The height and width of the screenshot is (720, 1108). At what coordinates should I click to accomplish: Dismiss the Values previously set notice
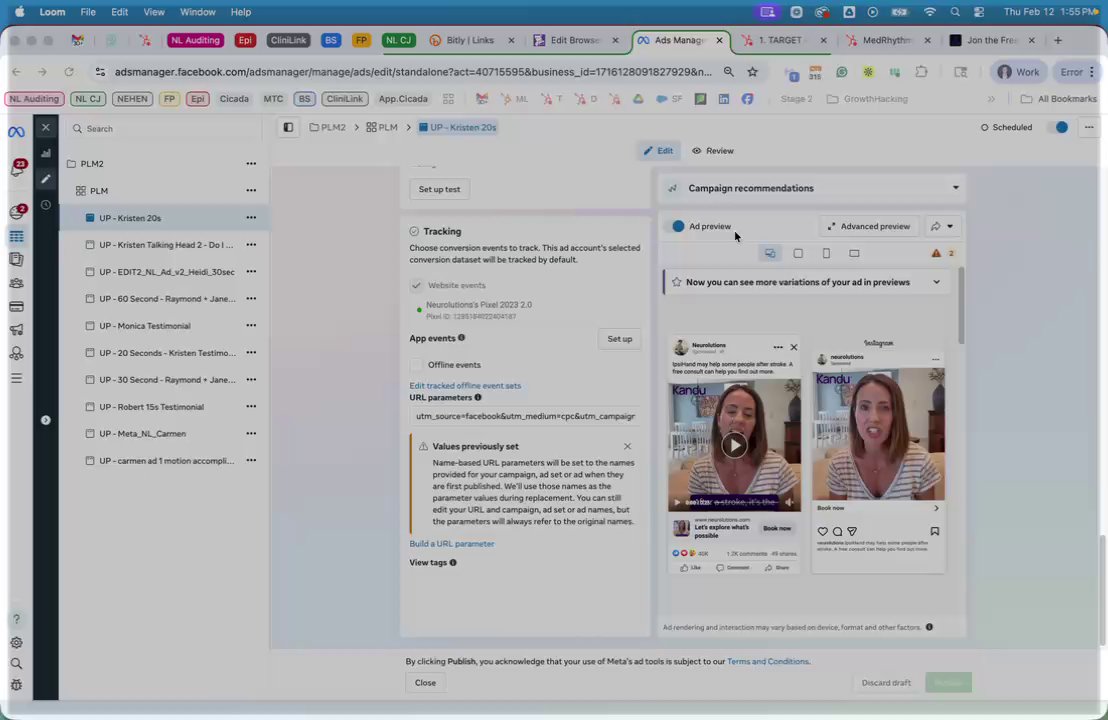627,447
